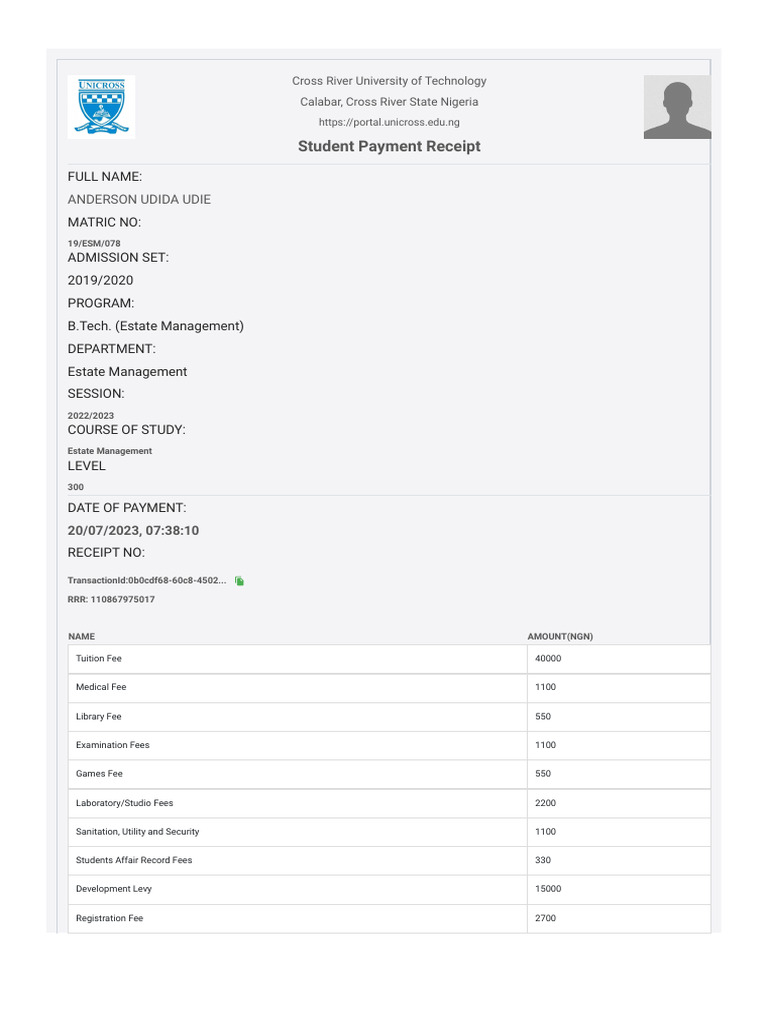Click the student profile photo placeholder
This screenshot has width=768, height=1024.
(x=677, y=106)
